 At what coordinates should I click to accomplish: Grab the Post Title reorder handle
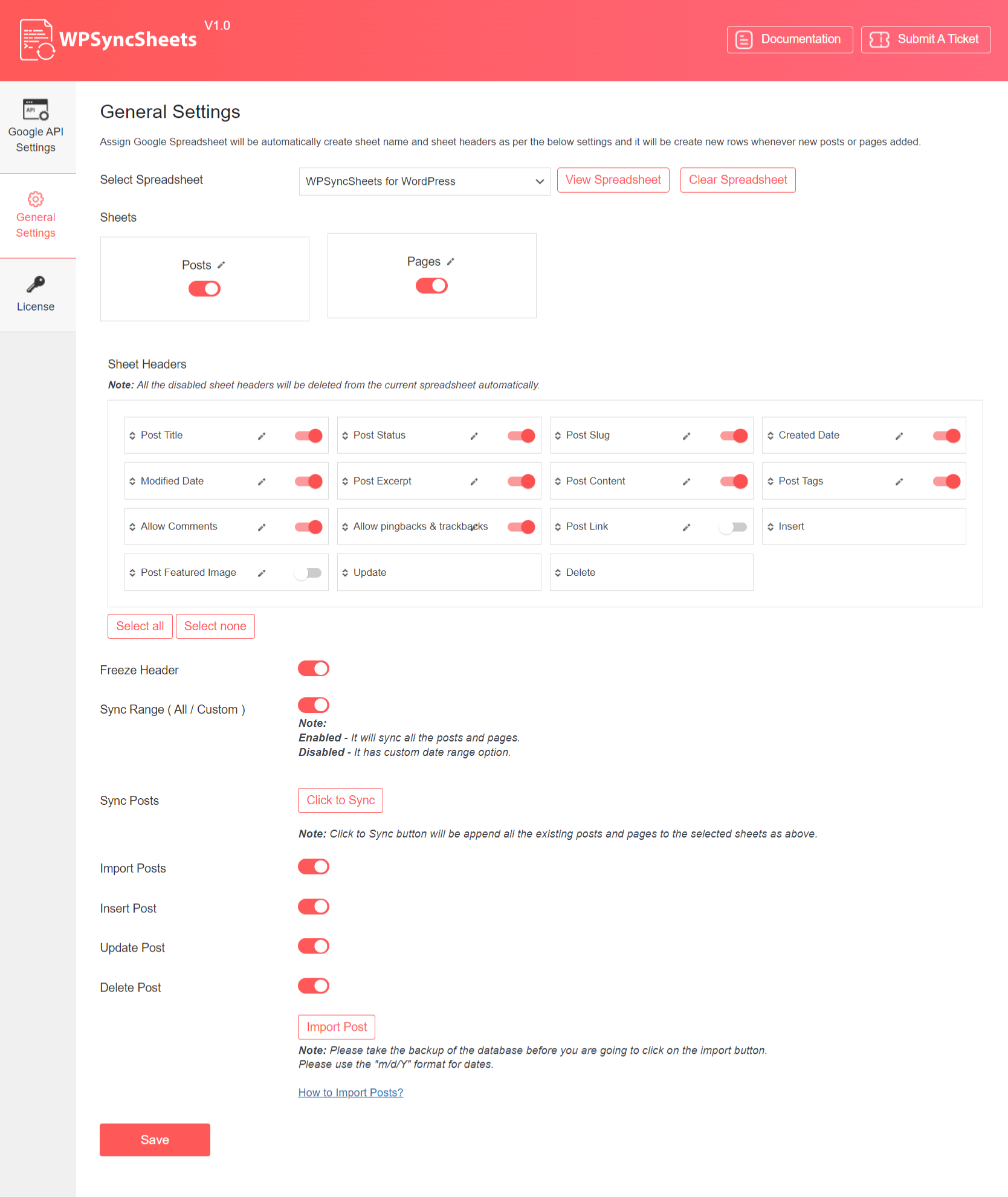[132, 436]
